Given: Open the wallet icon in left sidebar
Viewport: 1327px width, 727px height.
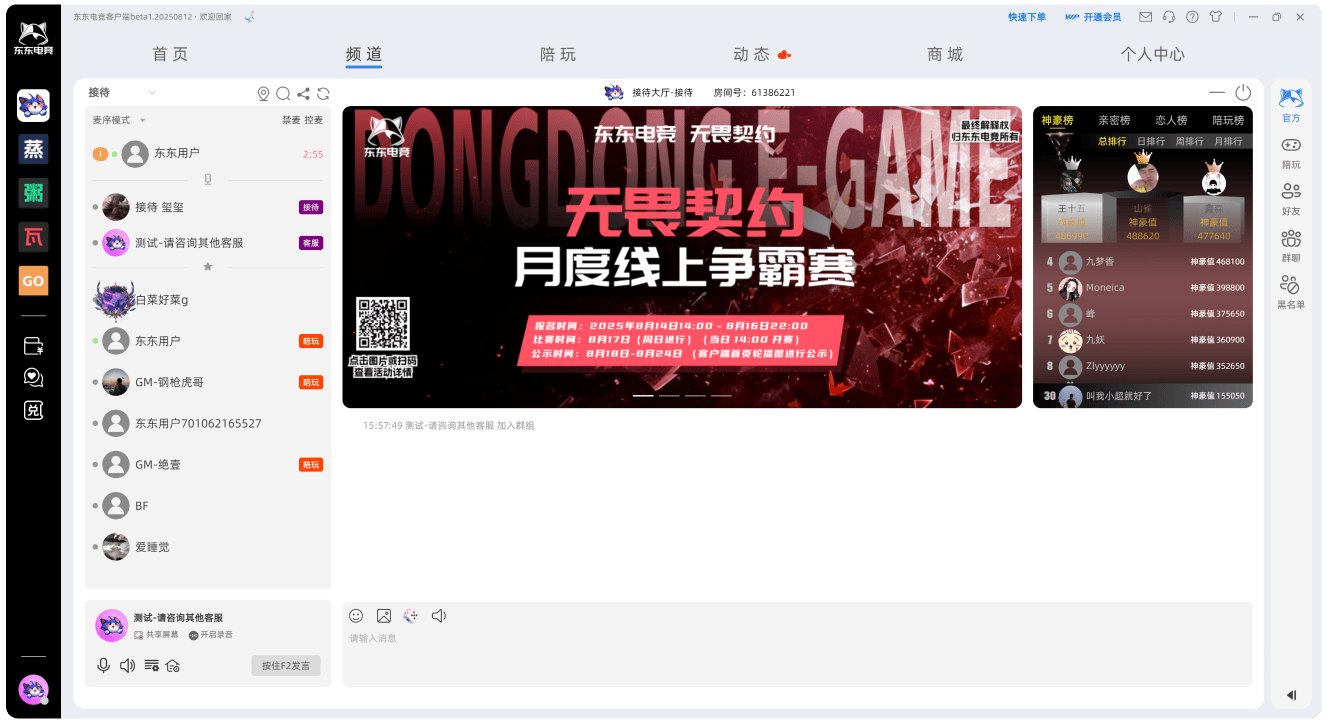Looking at the screenshot, I should (33, 346).
